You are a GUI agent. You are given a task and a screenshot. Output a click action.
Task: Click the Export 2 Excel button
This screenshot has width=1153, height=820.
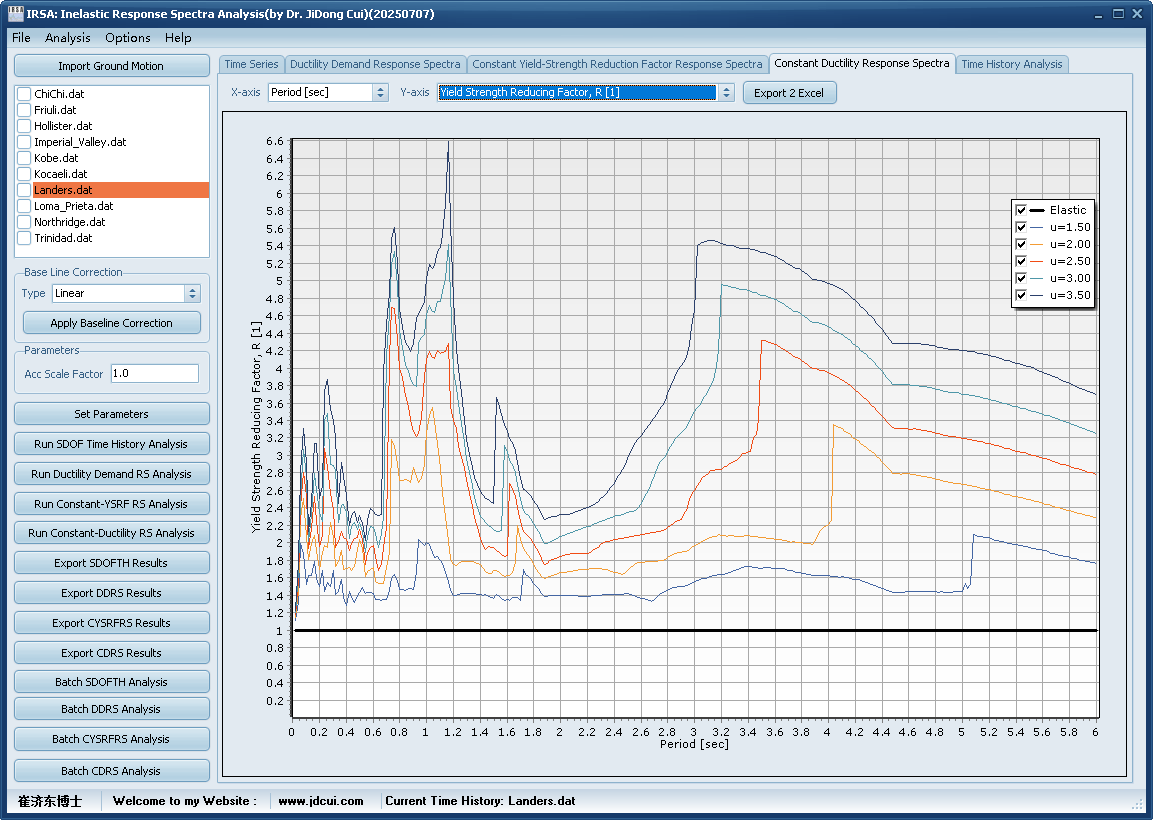coord(789,93)
